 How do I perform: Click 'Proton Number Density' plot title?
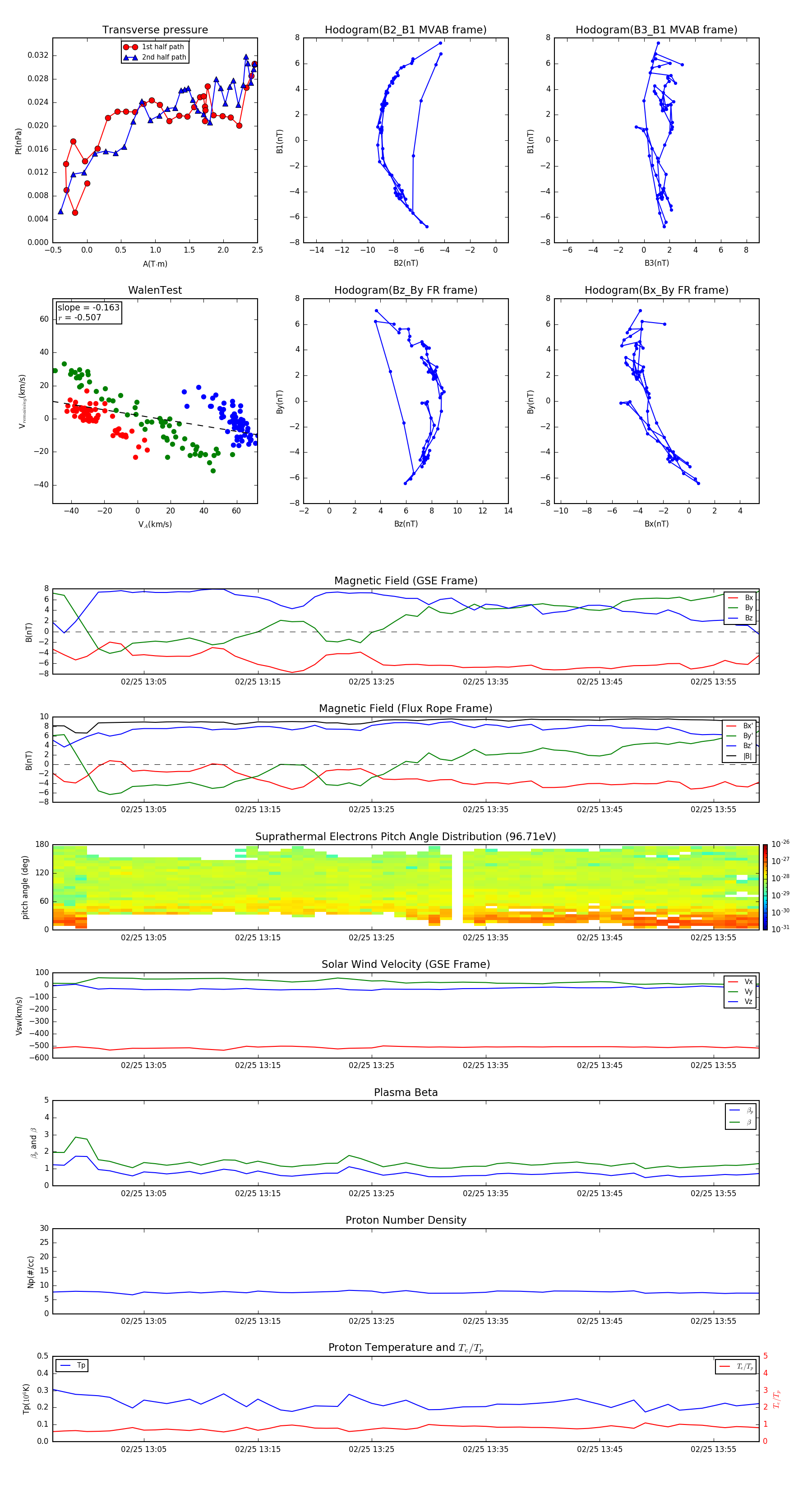pyautogui.click(x=406, y=1220)
